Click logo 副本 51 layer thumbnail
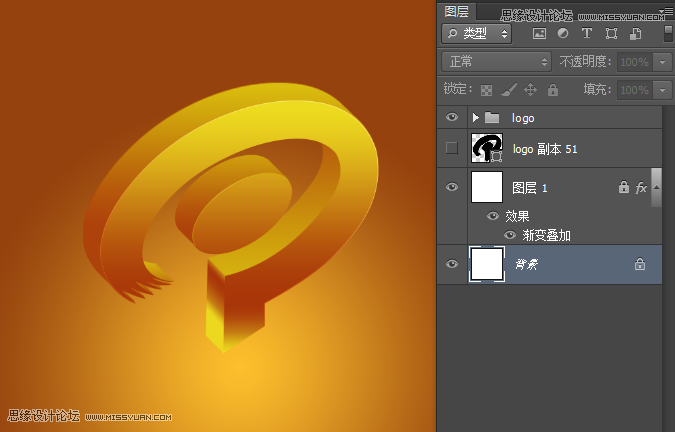The image size is (675, 432). [487, 148]
